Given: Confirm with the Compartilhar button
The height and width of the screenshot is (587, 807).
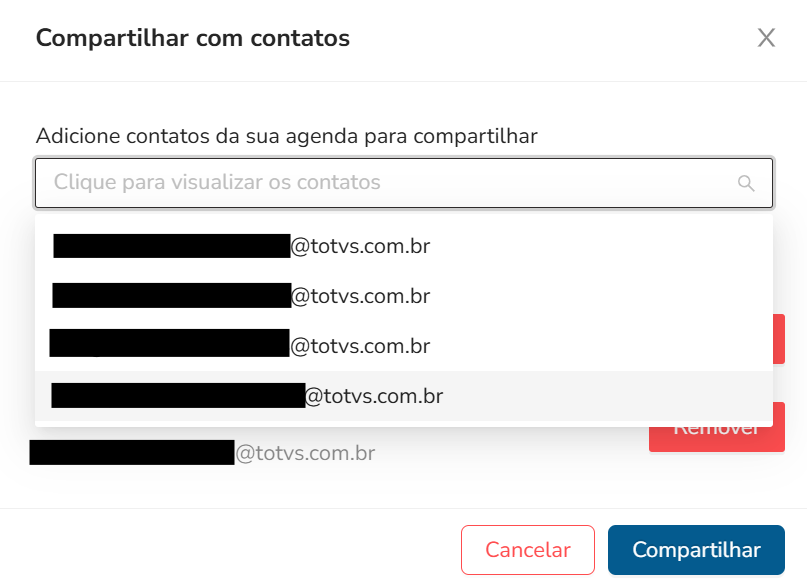Looking at the screenshot, I should coord(696,550).
